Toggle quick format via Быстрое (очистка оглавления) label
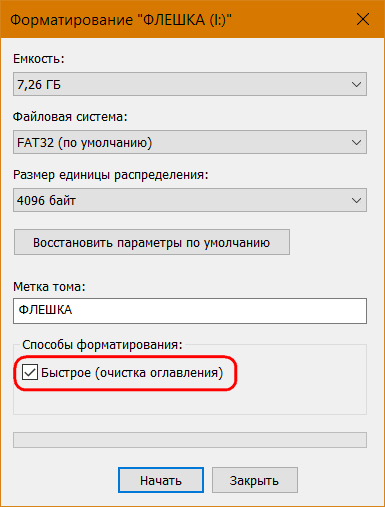Viewport: 385px width, 507px height. click(x=132, y=373)
